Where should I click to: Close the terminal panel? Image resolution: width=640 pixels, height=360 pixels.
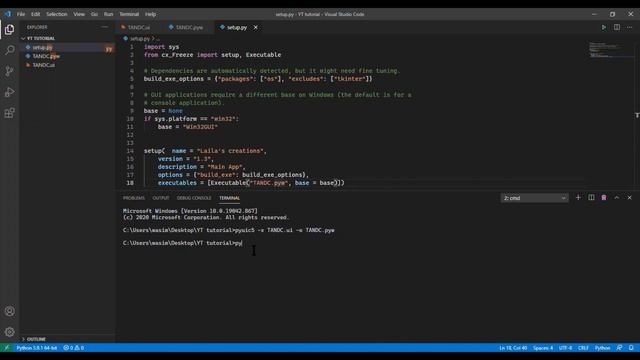(629, 198)
